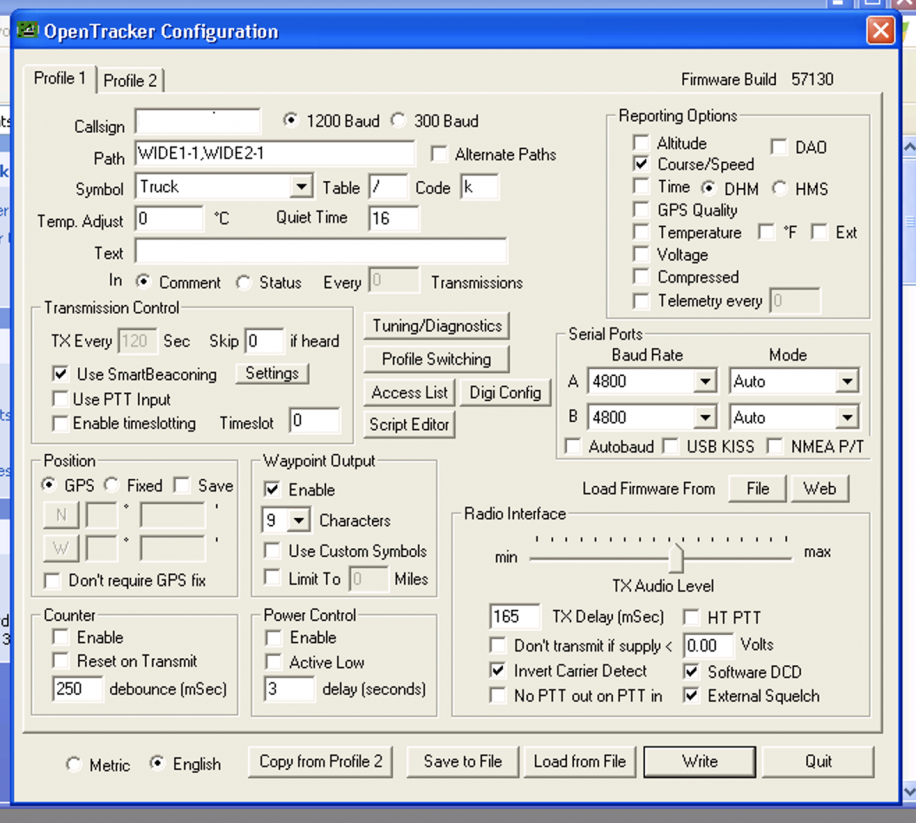Load firmware from File button

pyautogui.click(x=758, y=488)
